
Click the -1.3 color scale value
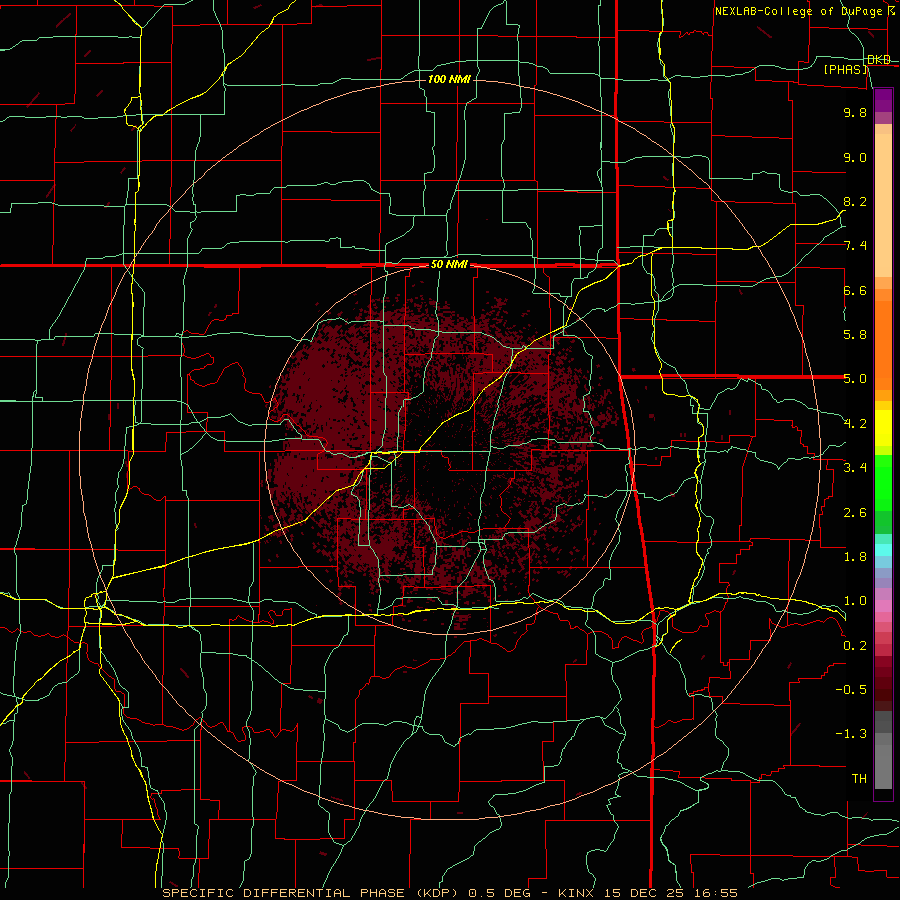(851, 734)
